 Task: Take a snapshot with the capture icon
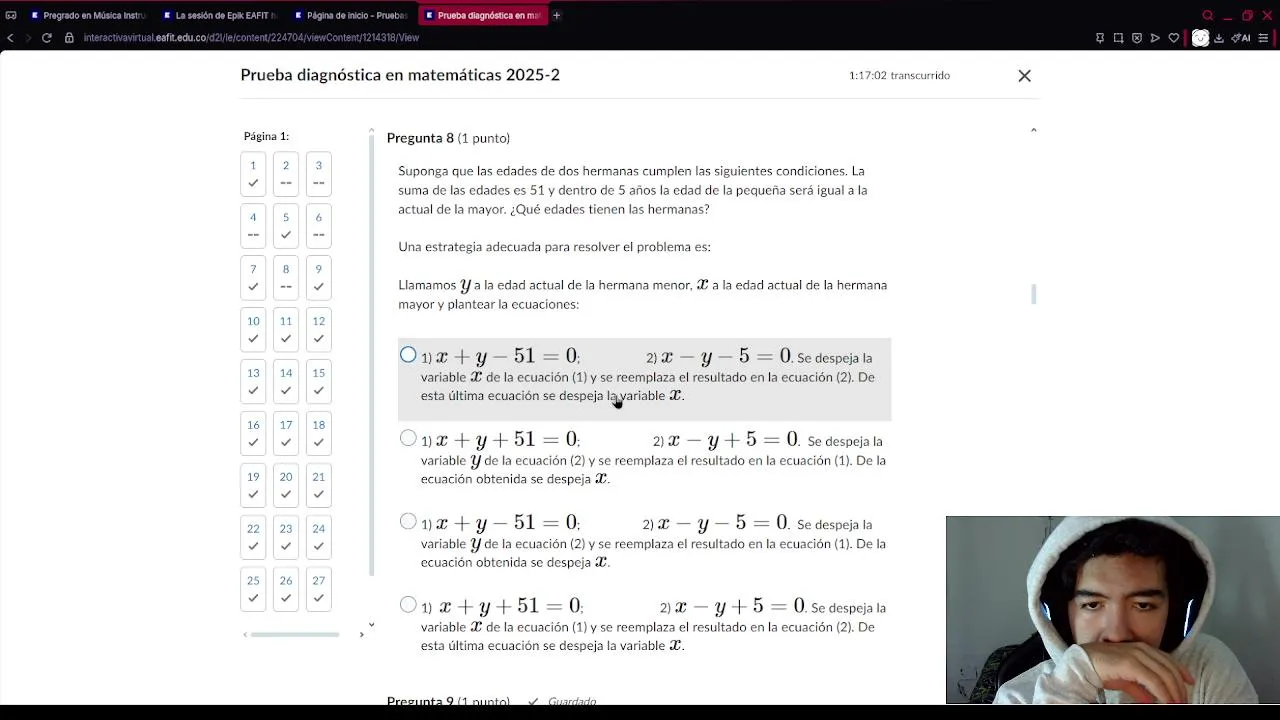(1118, 38)
